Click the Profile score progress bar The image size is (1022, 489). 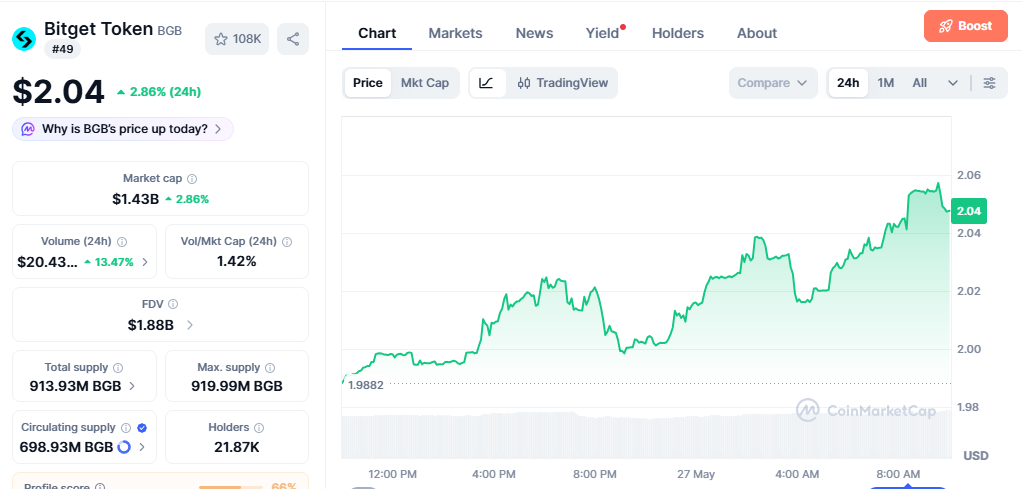[230, 486]
